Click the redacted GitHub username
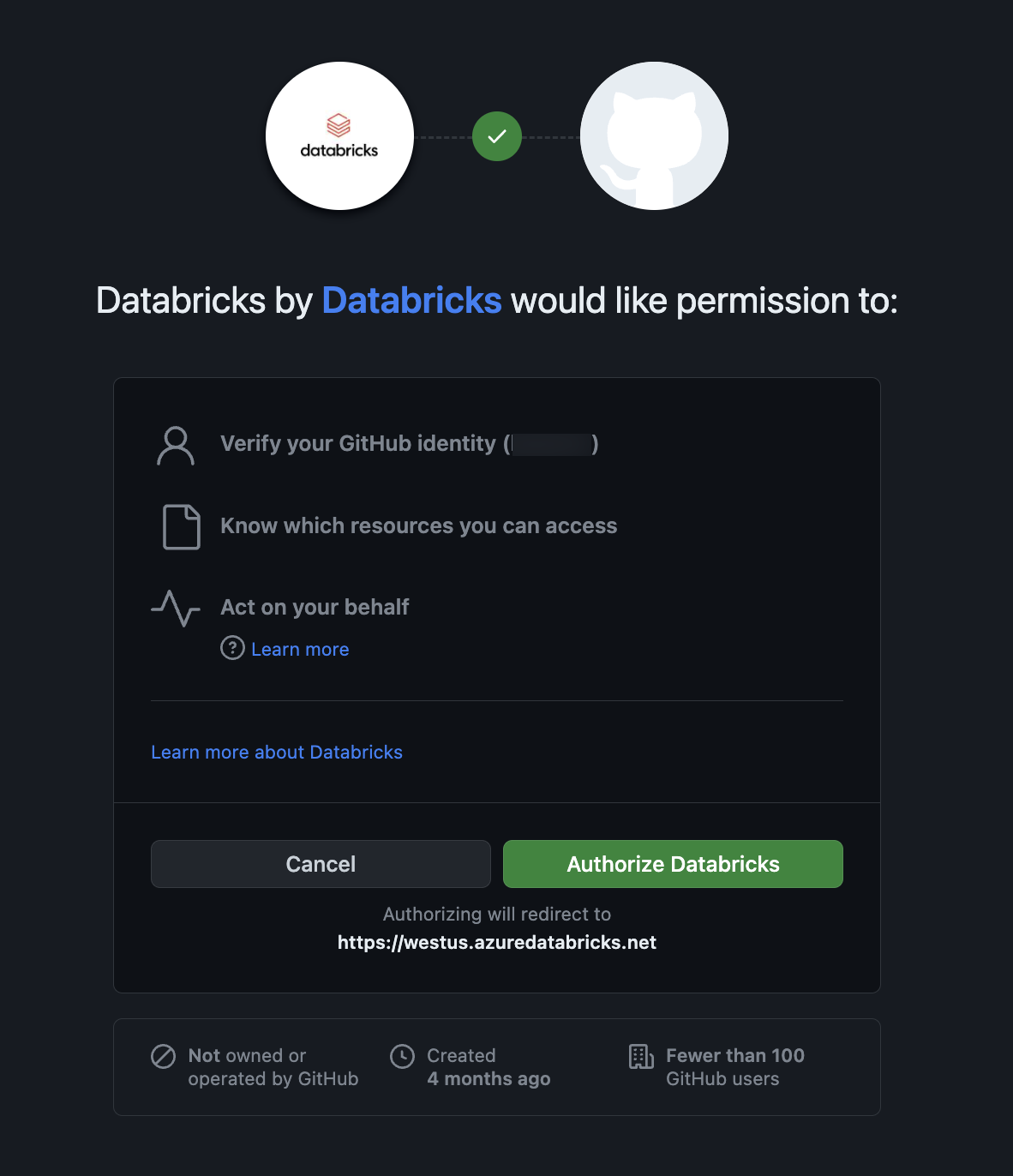1013x1176 pixels. pyautogui.click(x=553, y=443)
